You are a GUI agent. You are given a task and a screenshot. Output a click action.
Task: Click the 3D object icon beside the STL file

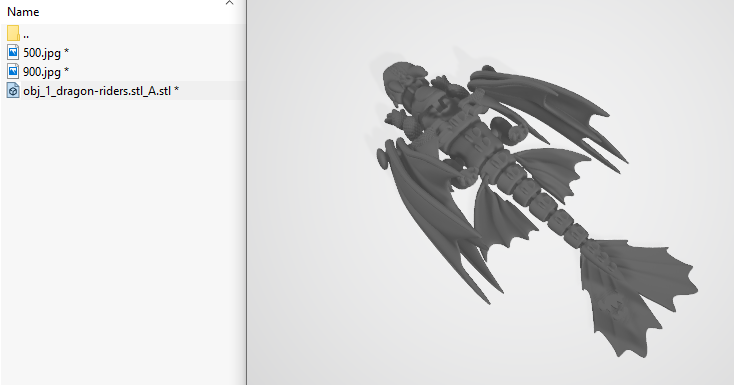(13, 90)
